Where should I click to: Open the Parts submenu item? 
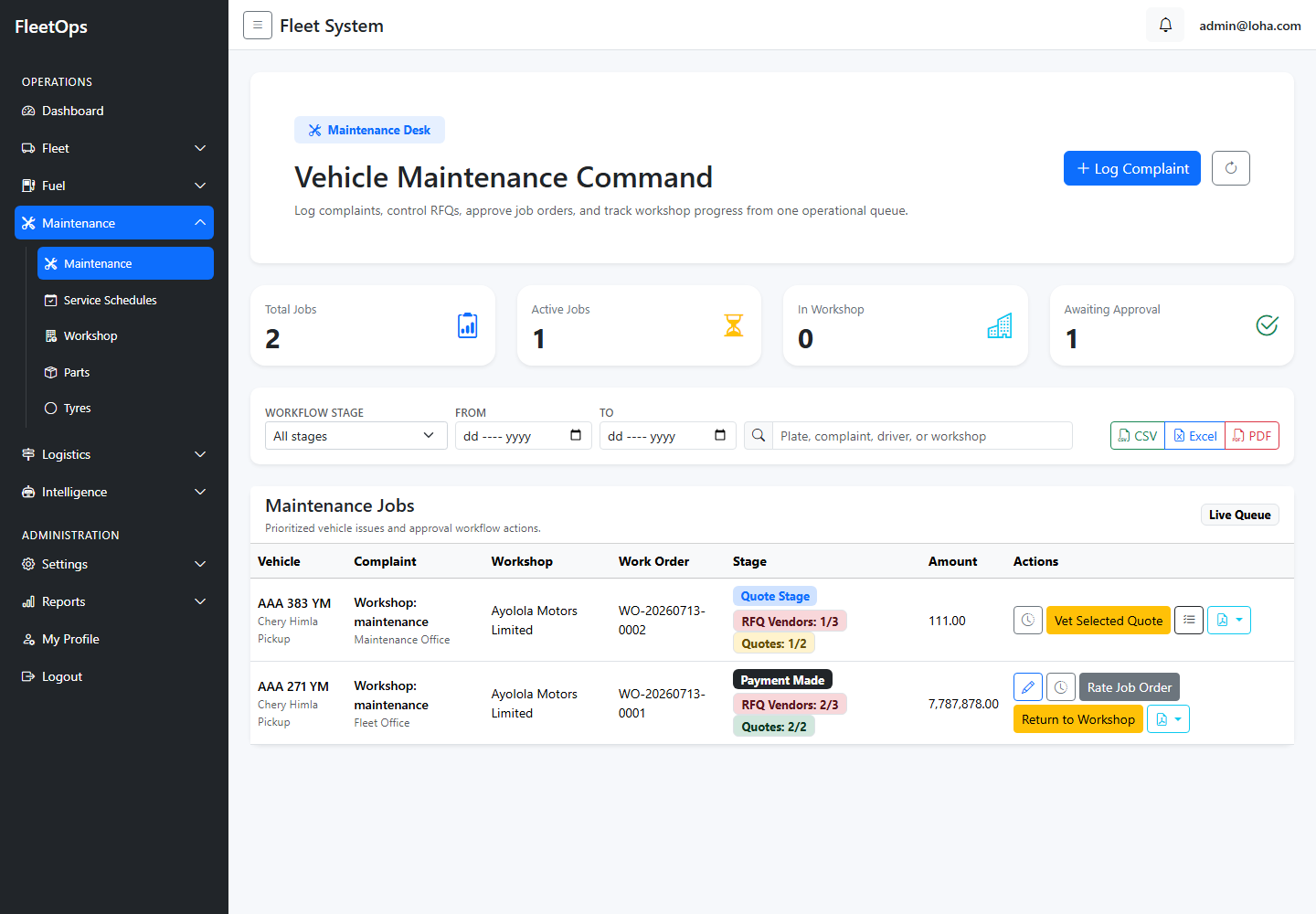(x=125, y=372)
